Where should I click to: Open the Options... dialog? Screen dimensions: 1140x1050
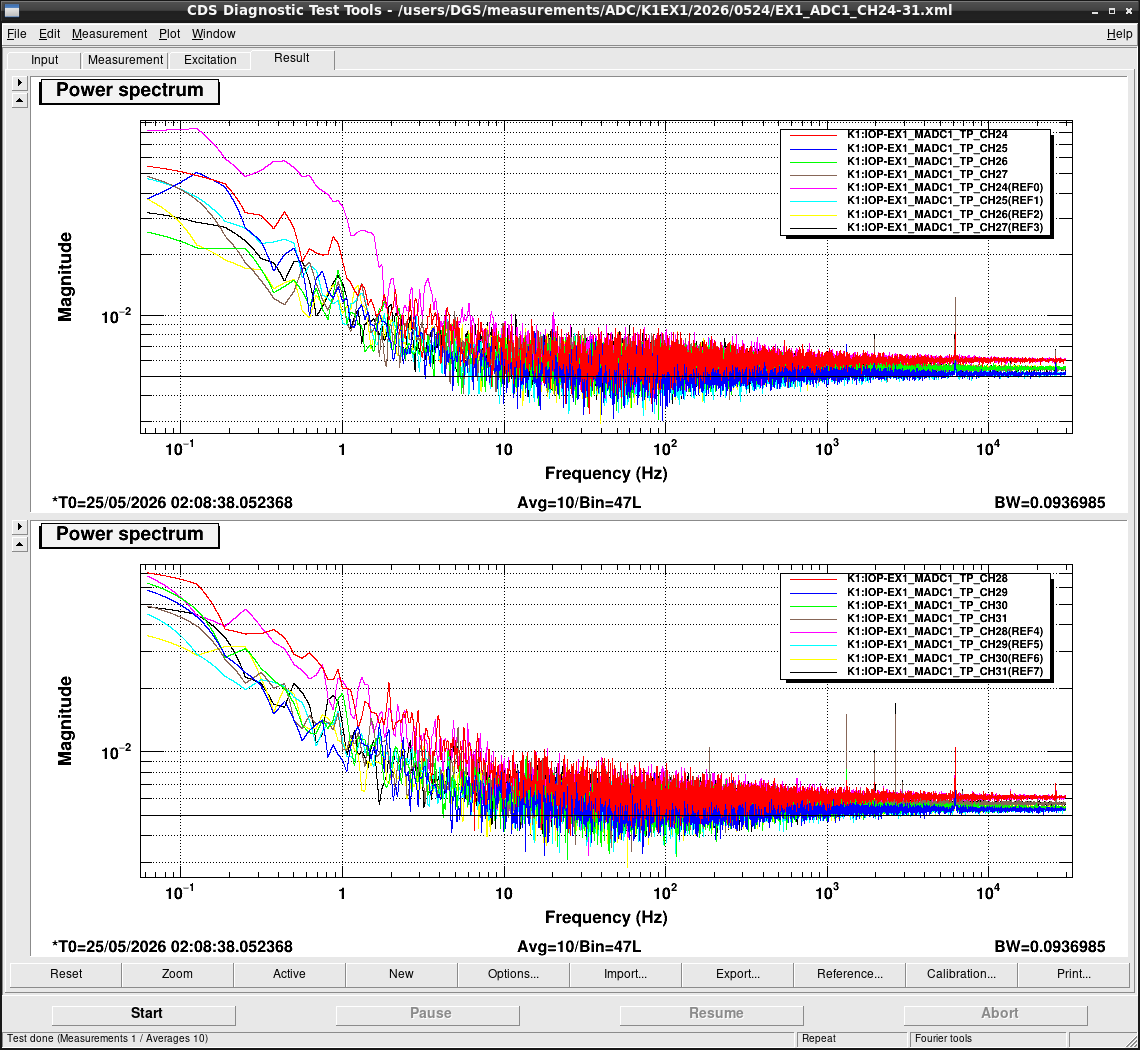pyautogui.click(x=513, y=974)
